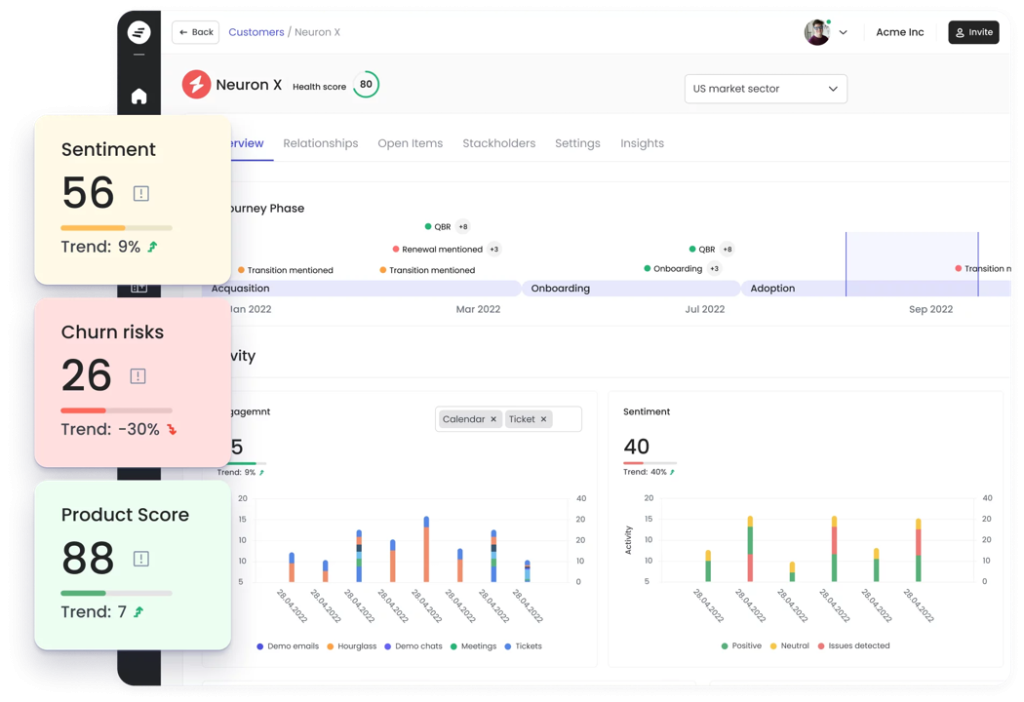Click the Back button
Image resolution: width=1024 pixels, height=702 pixels.
pos(195,32)
